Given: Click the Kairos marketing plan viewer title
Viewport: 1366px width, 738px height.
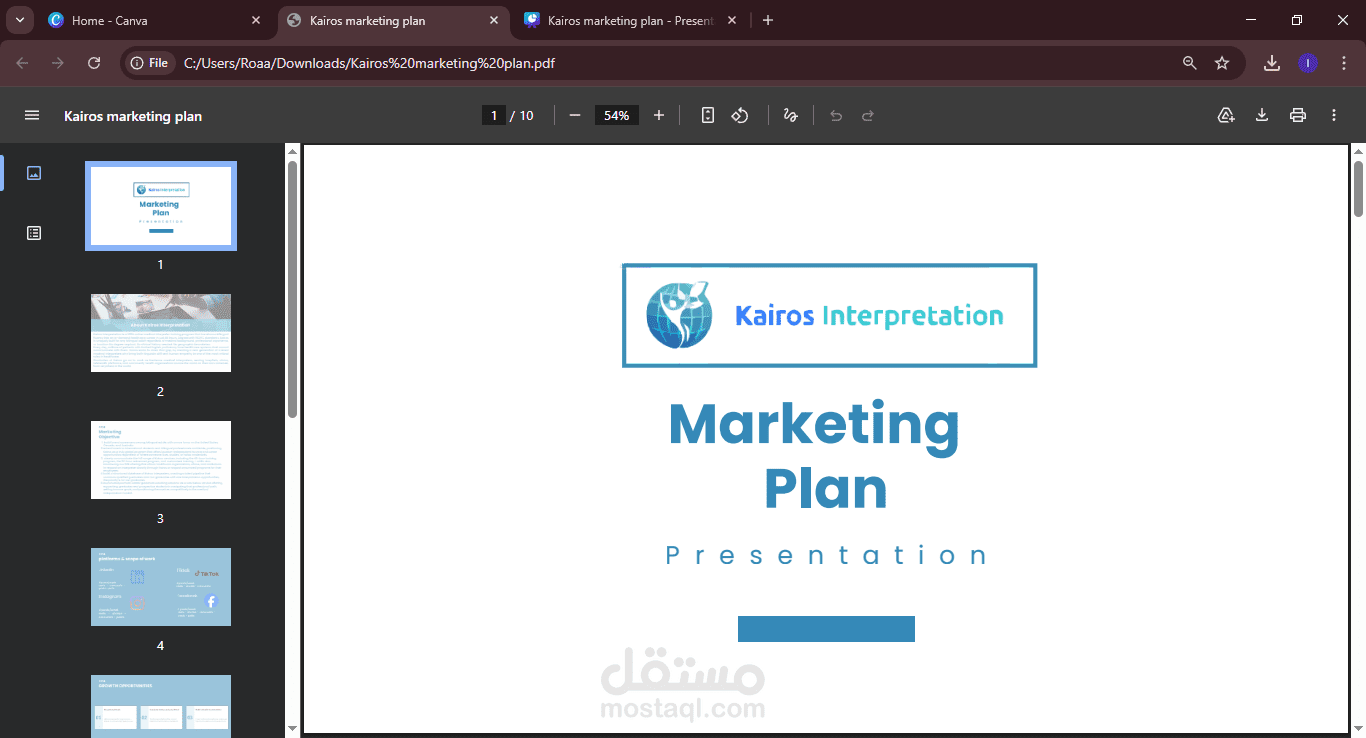Looking at the screenshot, I should click(133, 116).
